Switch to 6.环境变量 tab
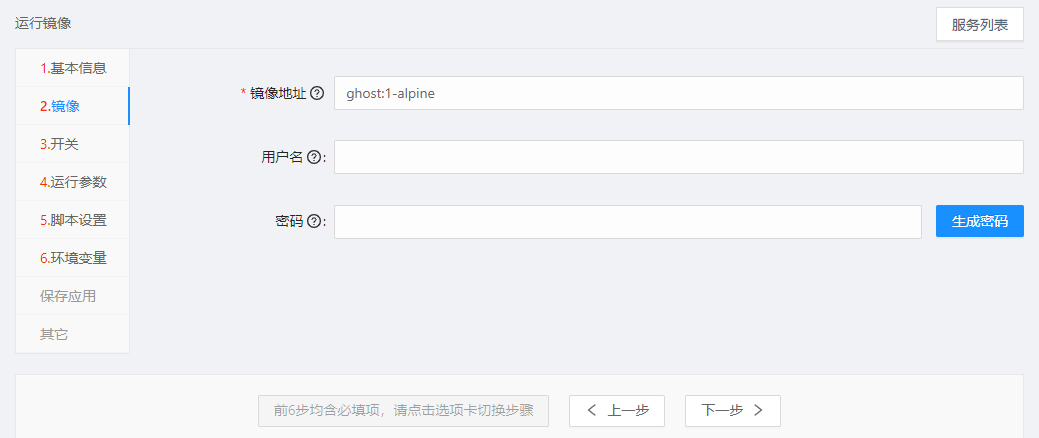Image resolution: width=1039 pixels, height=438 pixels. click(x=73, y=258)
